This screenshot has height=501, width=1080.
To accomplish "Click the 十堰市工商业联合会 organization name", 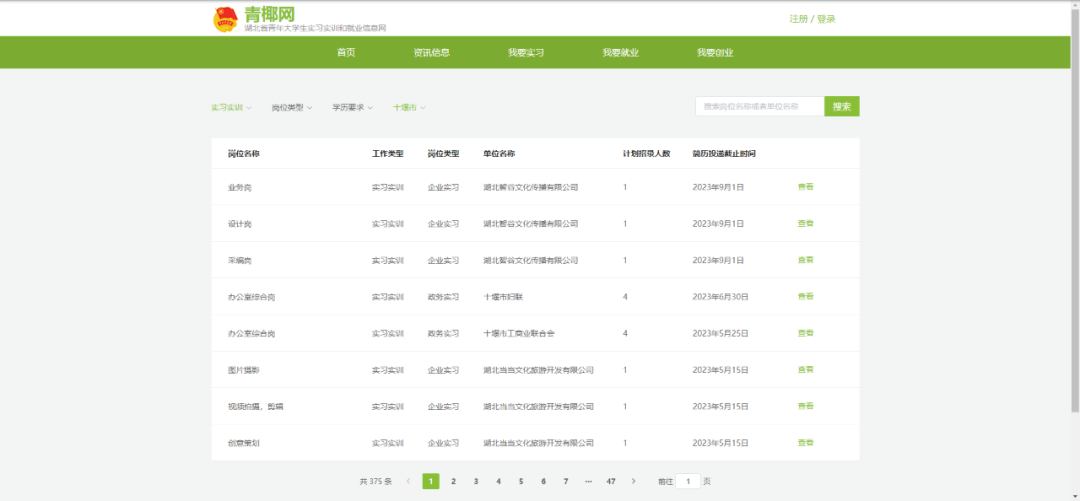I will (519, 333).
